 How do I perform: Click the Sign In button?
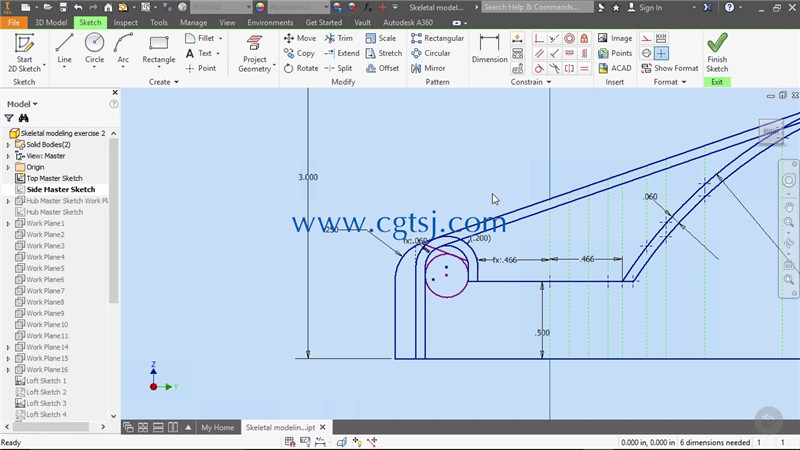coord(645,7)
